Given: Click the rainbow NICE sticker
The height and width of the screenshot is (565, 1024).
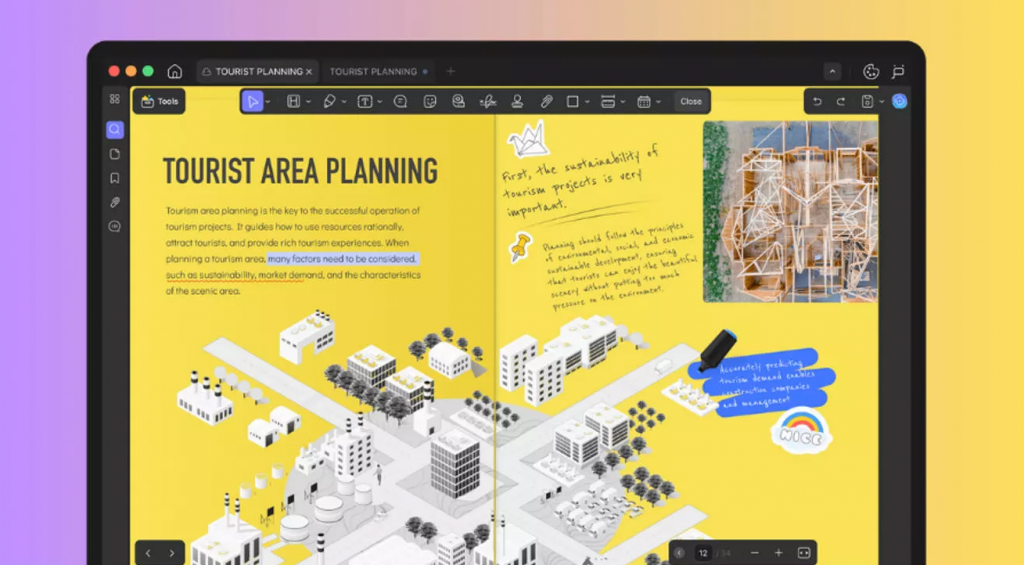Looking at the screenshot, I should 801,430.
